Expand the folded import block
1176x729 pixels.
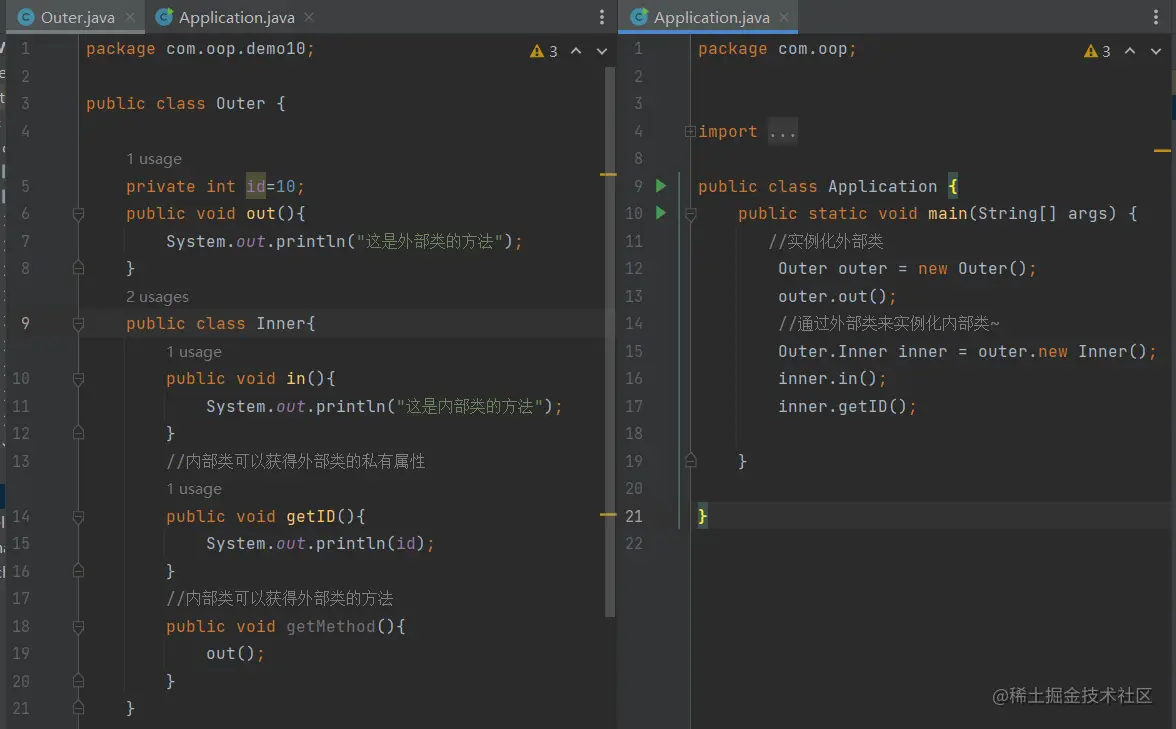[x=690, y=132]
